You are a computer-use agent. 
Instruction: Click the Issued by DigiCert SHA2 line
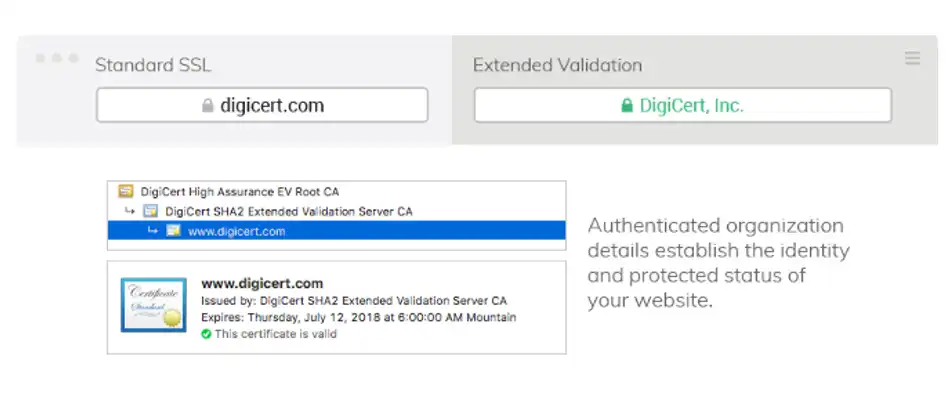coord(354,300)
